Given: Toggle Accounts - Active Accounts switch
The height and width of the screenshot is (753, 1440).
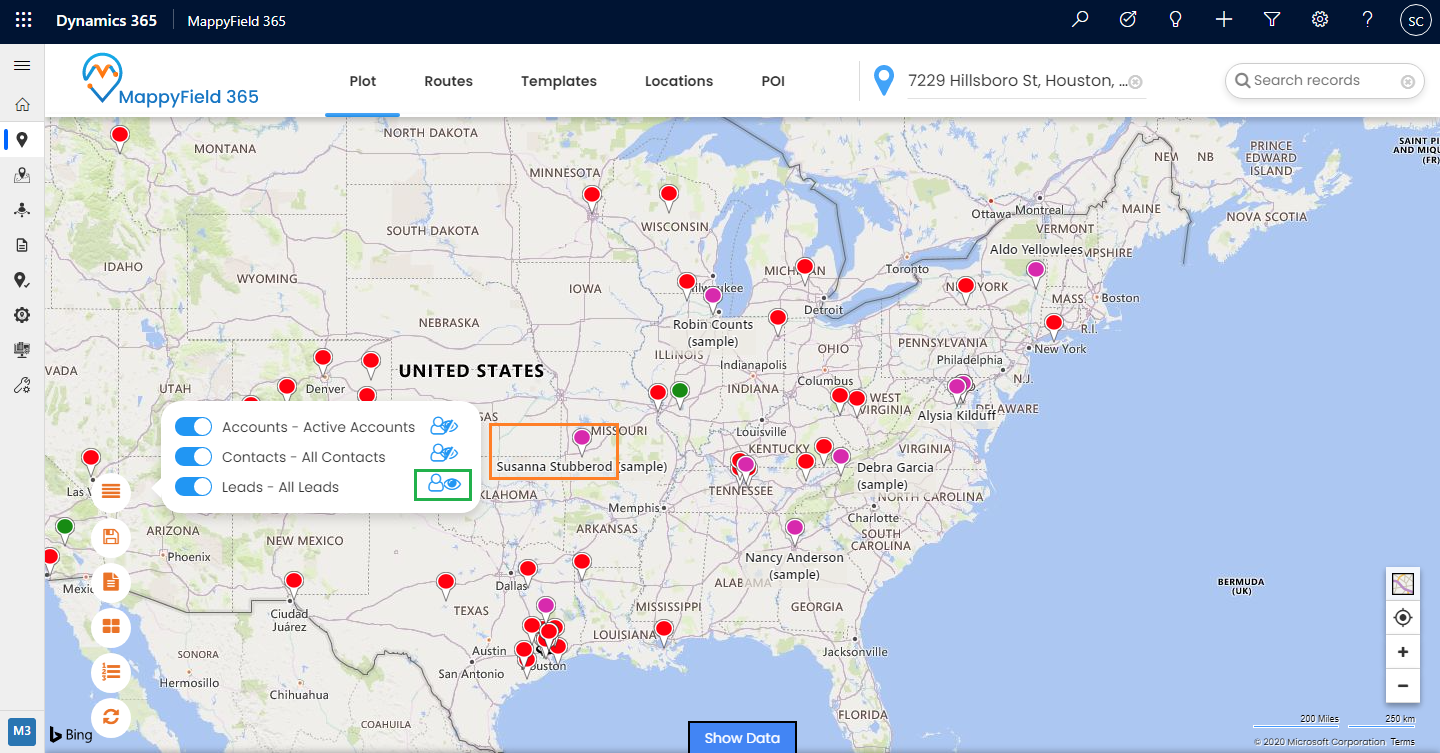Looking at the screenshot, I should point(194,427).
